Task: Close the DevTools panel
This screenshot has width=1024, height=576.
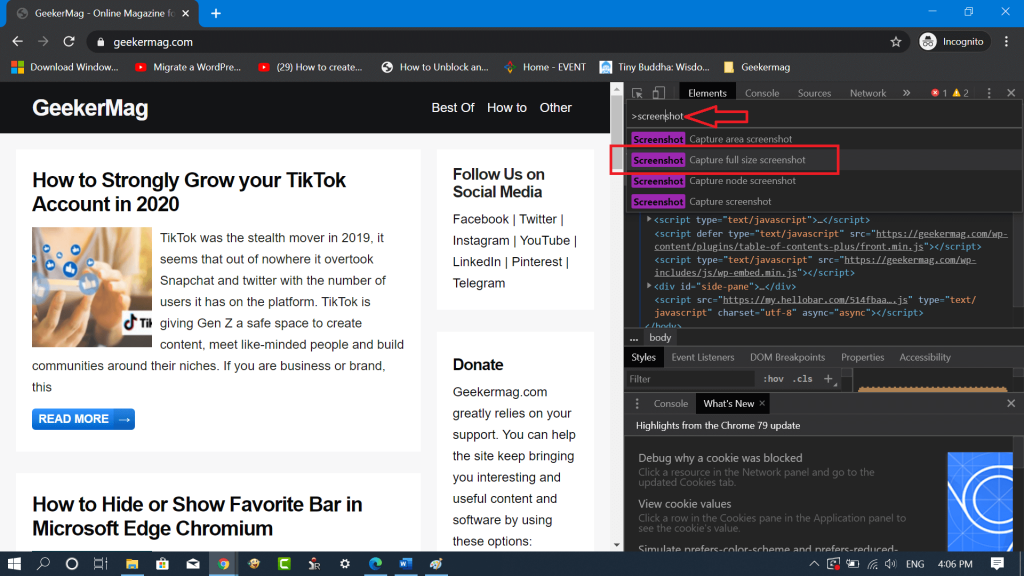Action: 1011,93
